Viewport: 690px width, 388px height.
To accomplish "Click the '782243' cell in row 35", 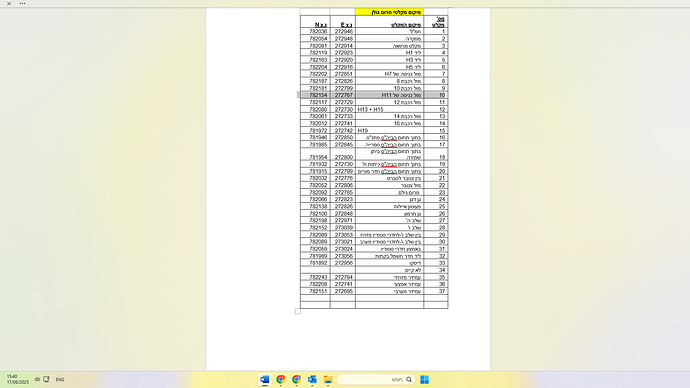I will [315, 277].
